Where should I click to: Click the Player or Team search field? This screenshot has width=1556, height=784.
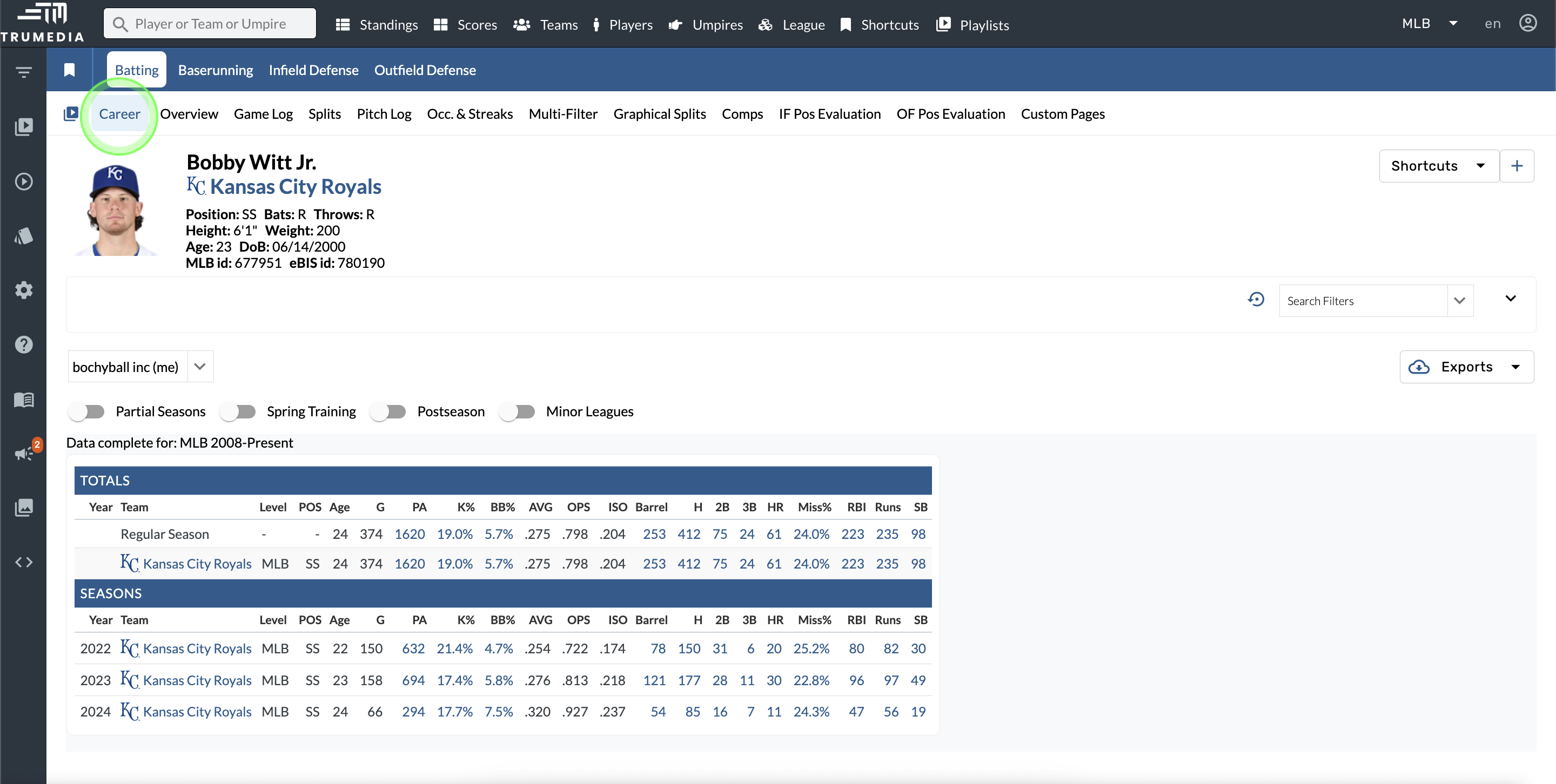pyautogui.click(x=210, y=24)
